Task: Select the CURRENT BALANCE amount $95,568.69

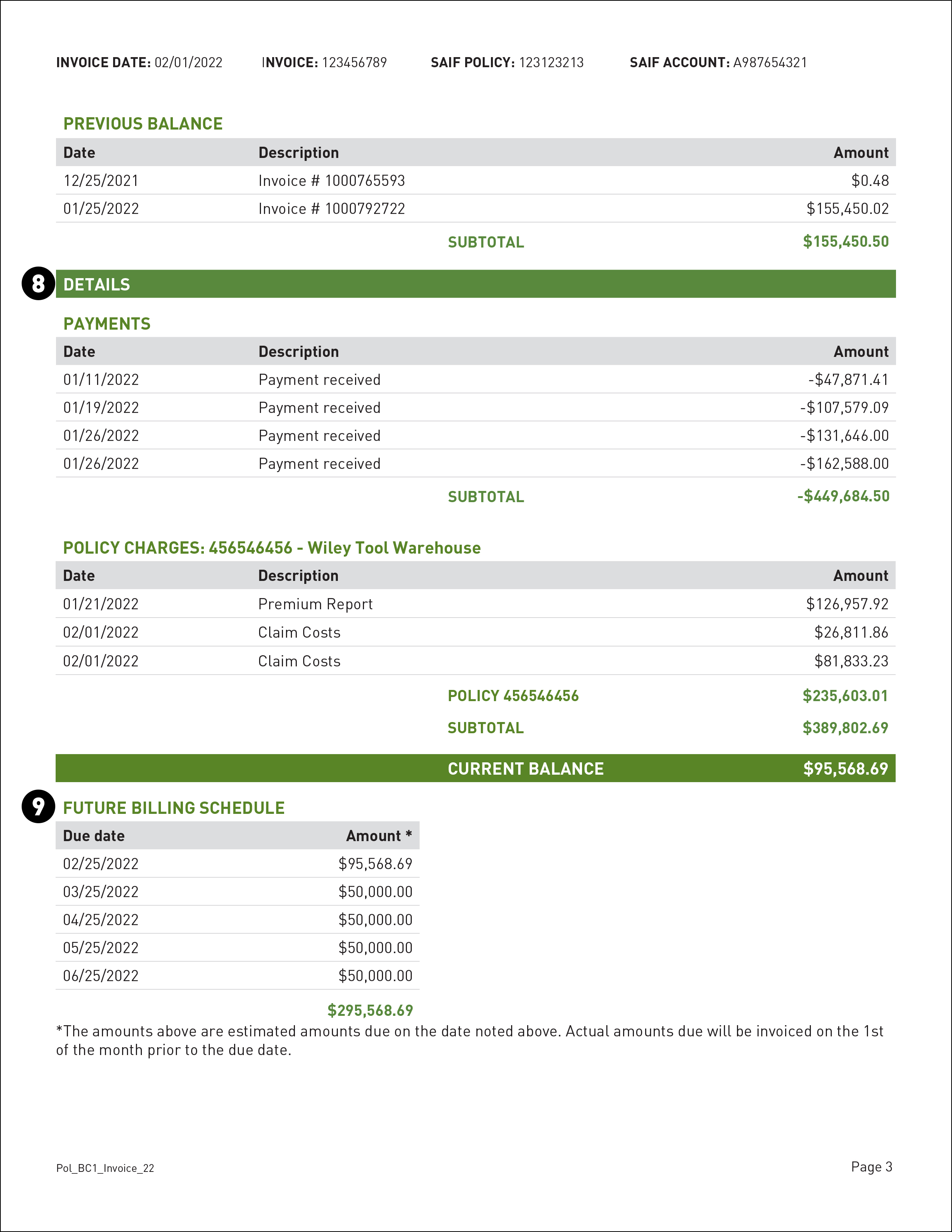Action: point(845,768)
